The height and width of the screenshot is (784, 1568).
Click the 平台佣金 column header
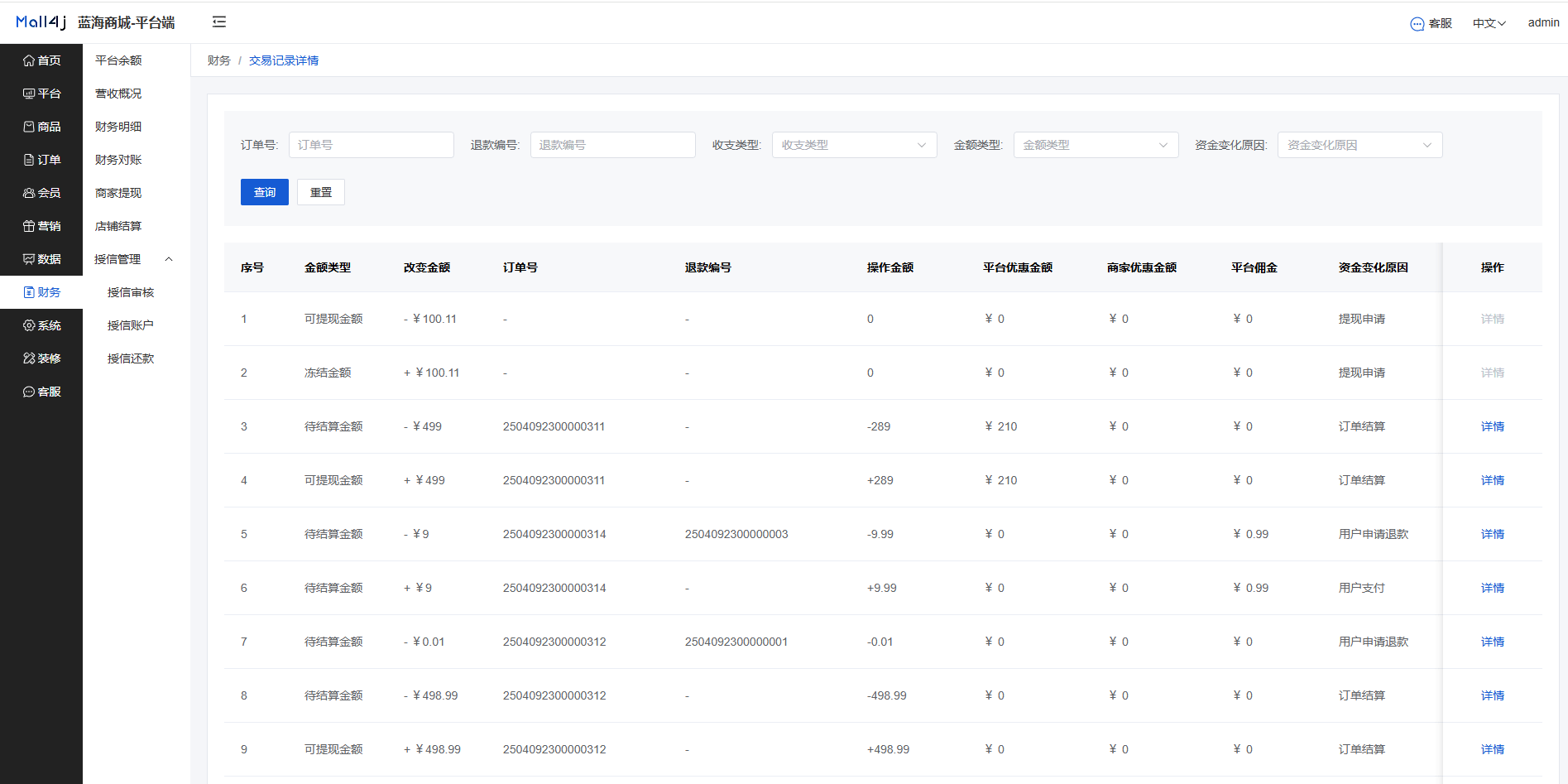[x=1254, y=267]
